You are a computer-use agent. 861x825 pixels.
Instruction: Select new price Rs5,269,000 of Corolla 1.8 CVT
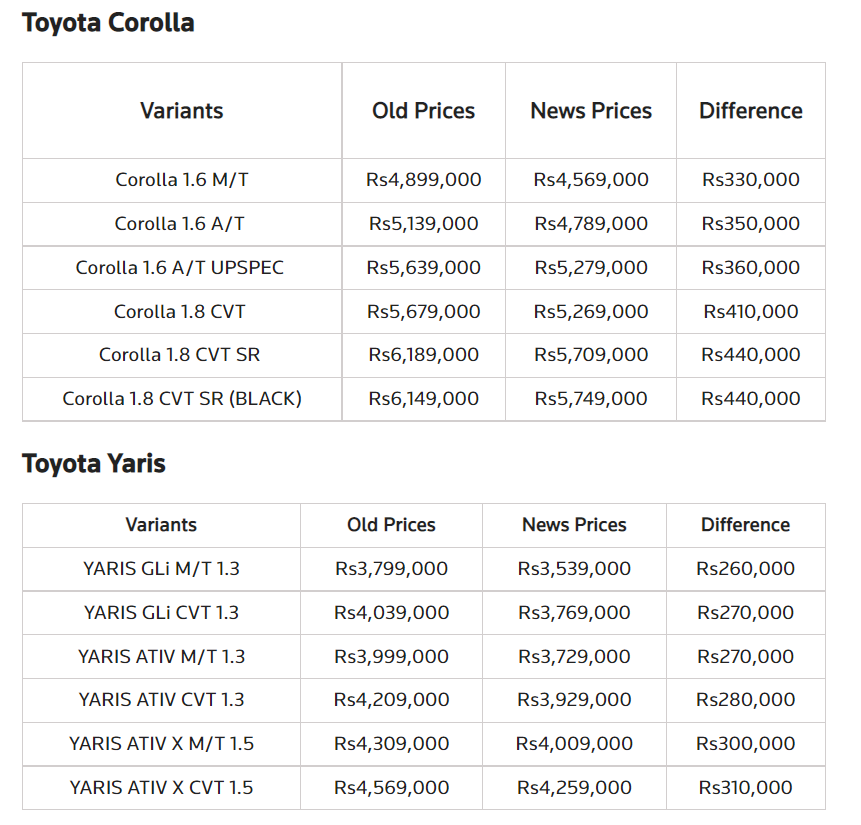[x=591, y=312]
